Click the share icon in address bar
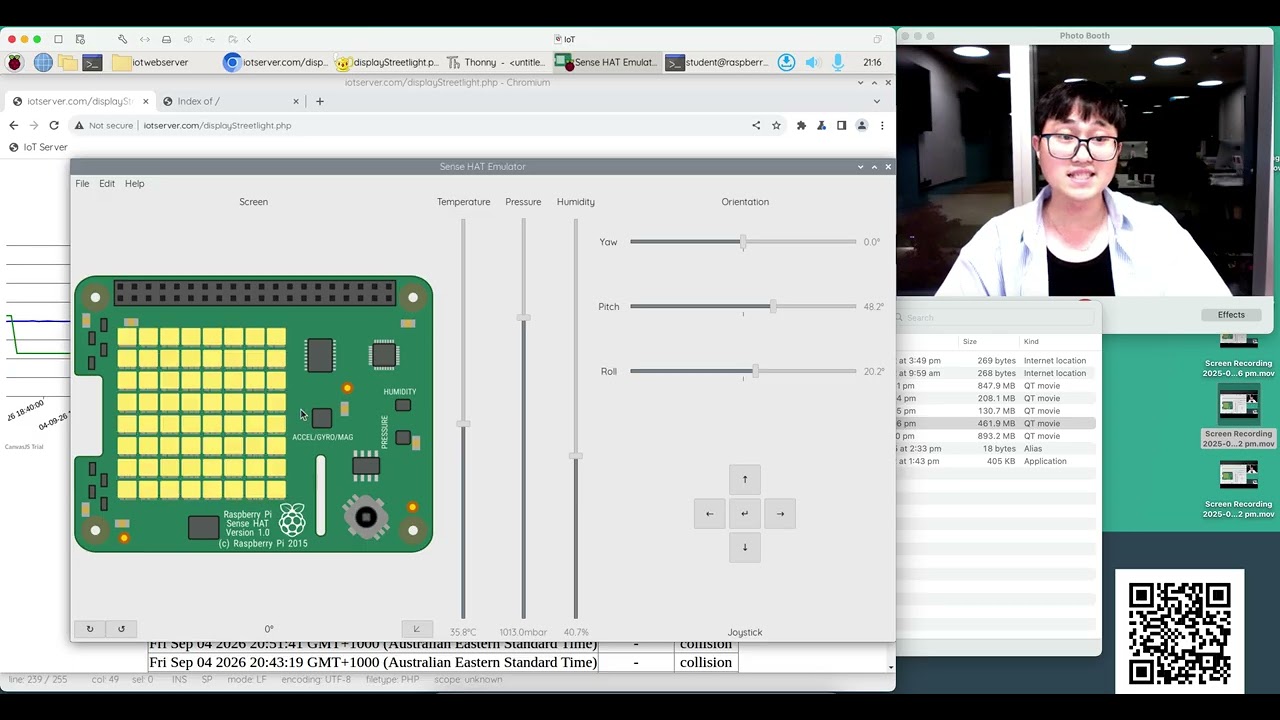 pyautogui.click(x=756, y=125)
